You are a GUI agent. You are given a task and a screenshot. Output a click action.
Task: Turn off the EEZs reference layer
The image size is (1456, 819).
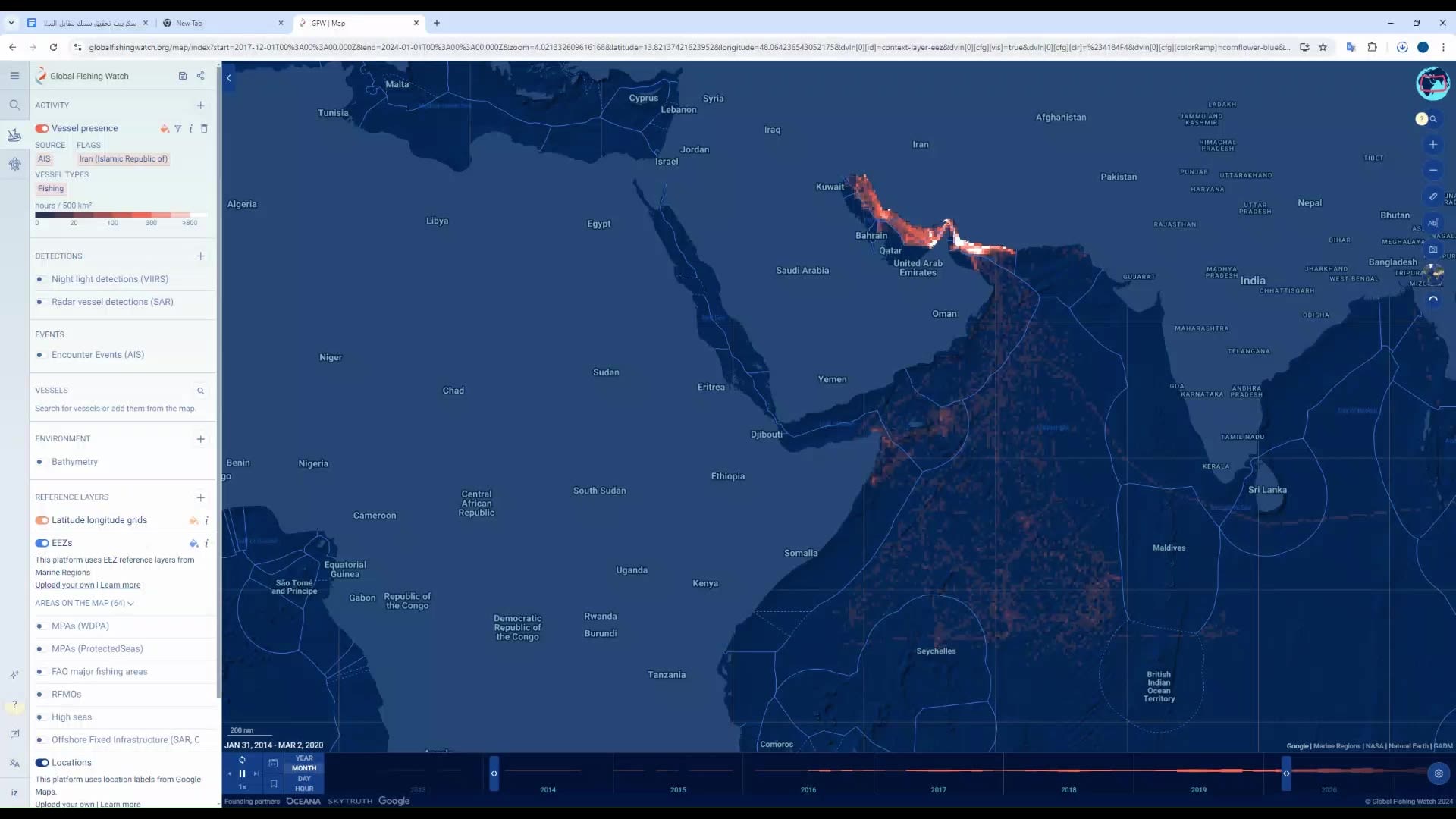pos(42,543)
